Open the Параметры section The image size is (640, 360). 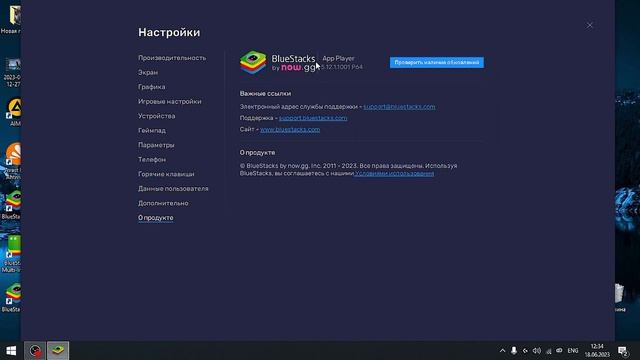pyautogui.click(x=156, y=145)
